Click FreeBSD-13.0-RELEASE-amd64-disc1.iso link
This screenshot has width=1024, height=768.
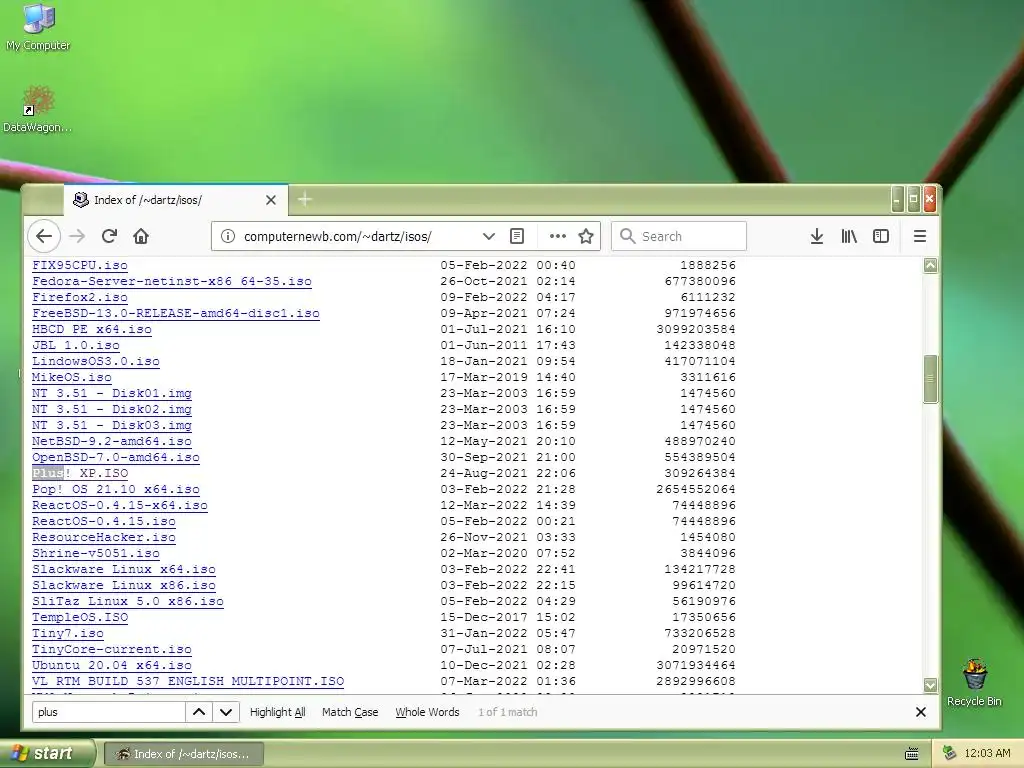176,313
